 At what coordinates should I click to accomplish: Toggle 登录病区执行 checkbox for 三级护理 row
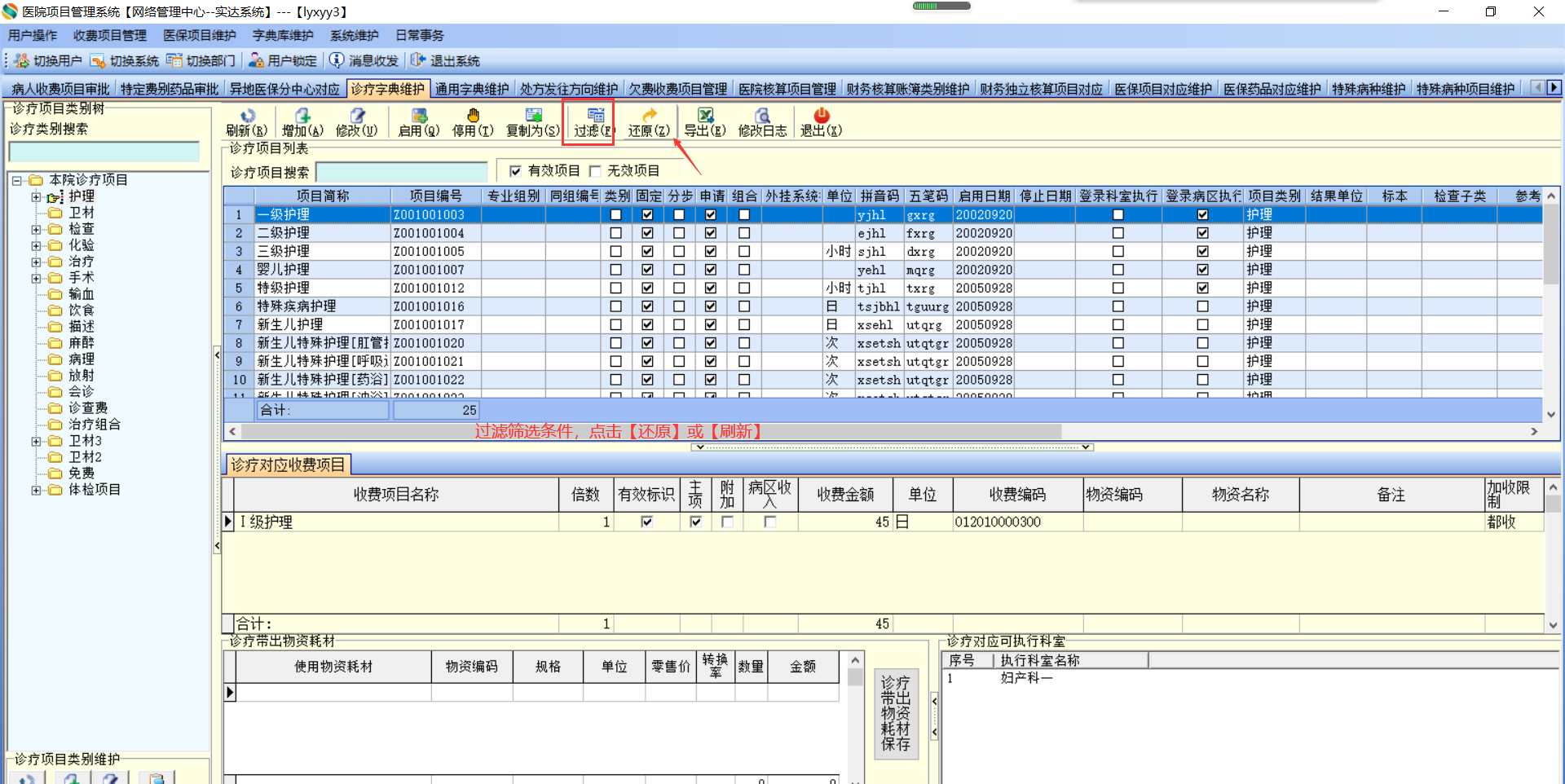click(1202, 252)
